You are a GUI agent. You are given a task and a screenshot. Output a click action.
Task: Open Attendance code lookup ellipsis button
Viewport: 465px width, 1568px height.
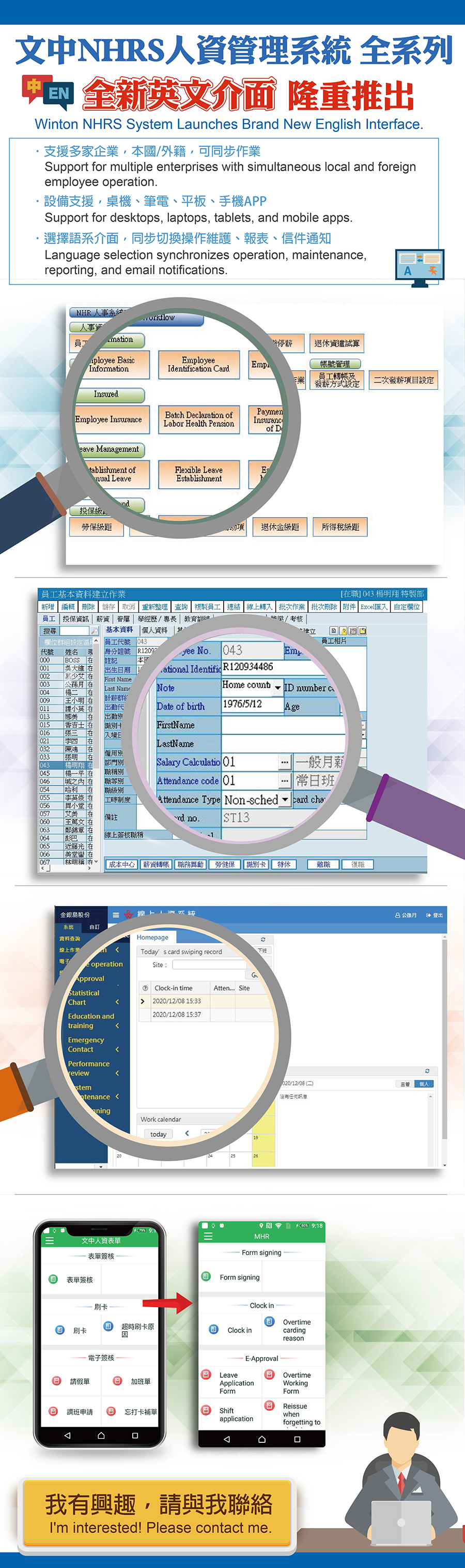[285, 780]
